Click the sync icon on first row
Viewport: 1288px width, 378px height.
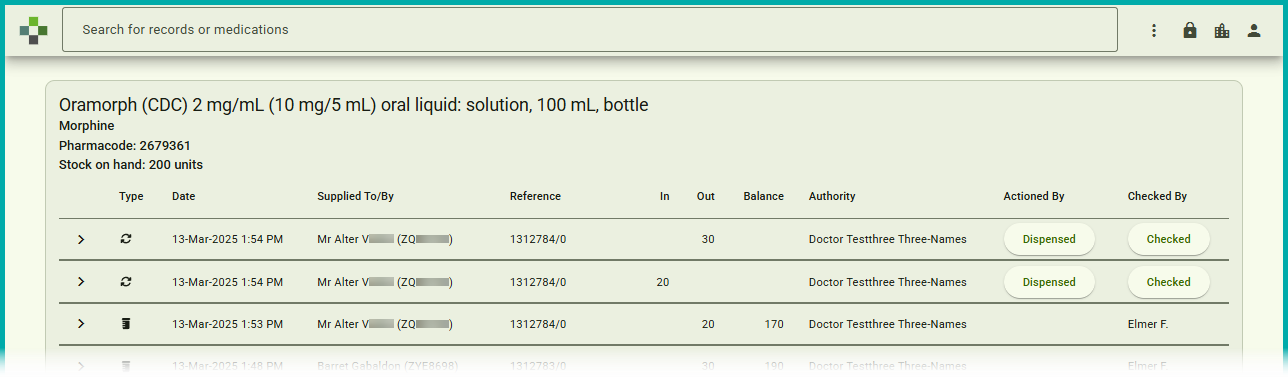tap(126, 240)
